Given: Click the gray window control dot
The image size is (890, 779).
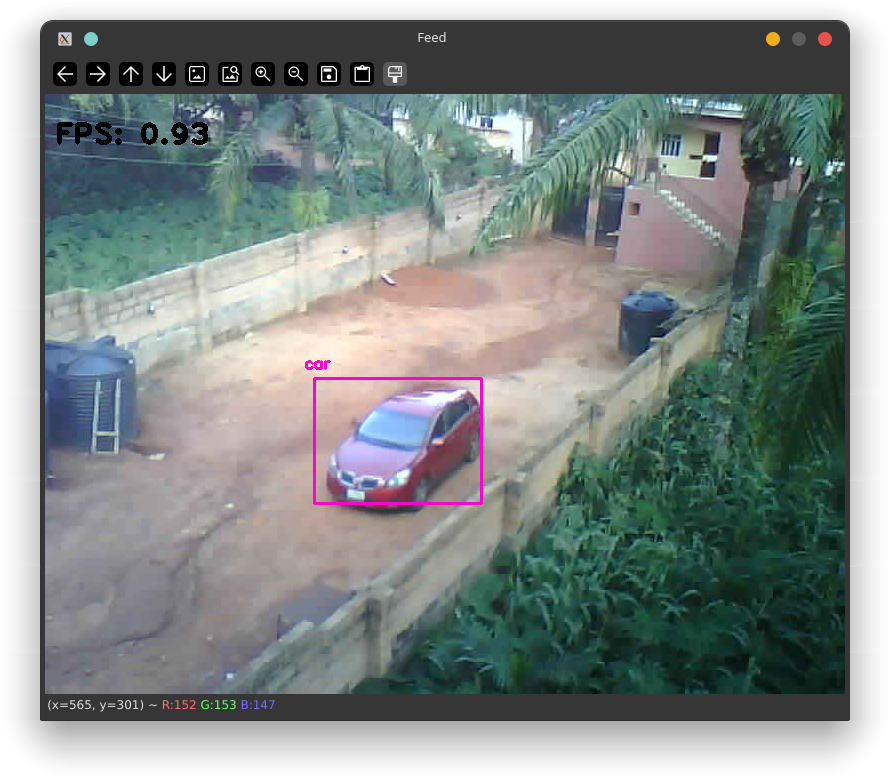Looking at the screenshot, I should point(798,38).
